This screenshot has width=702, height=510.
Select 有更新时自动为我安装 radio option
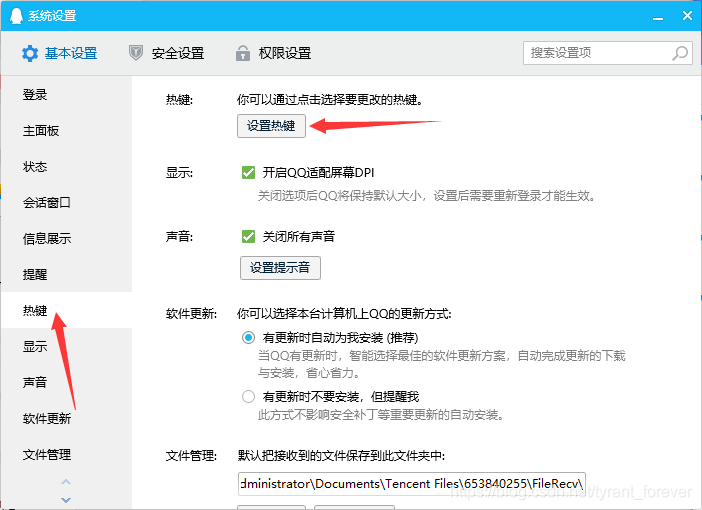pyautogui.click(x=248, y=337)
